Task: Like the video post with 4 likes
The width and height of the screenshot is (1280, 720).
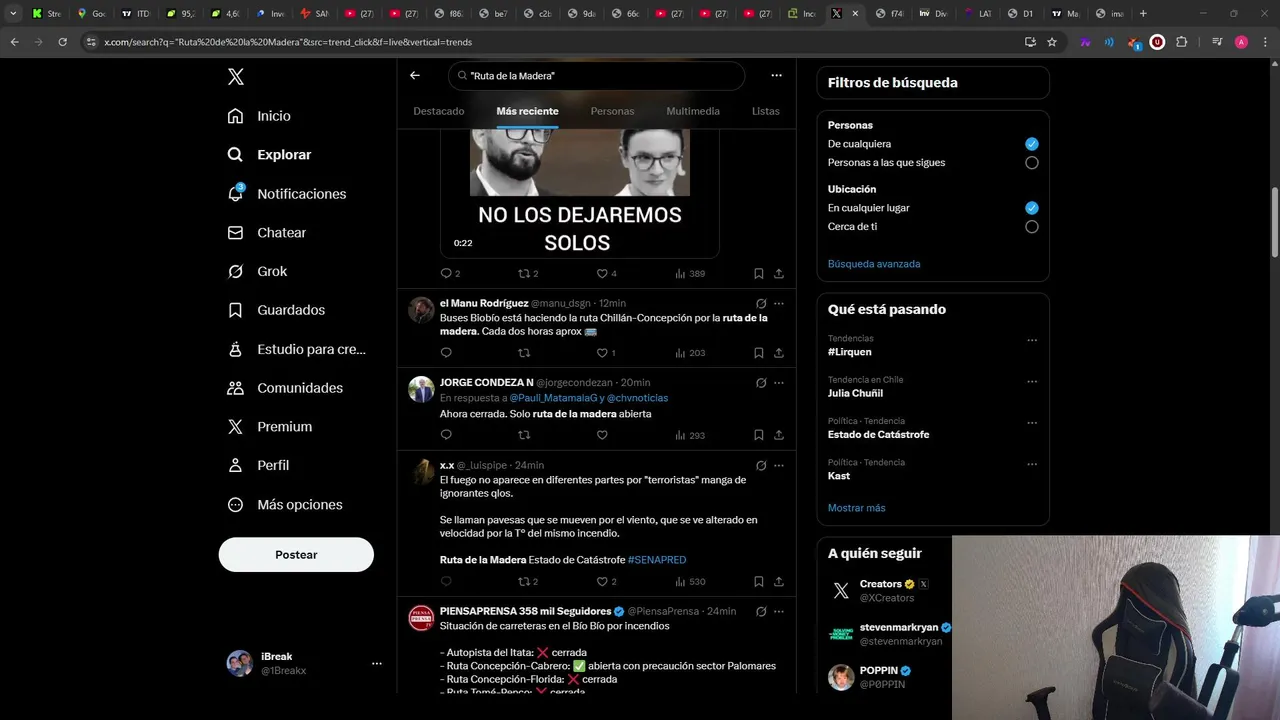Action: (x=602, y=273)
